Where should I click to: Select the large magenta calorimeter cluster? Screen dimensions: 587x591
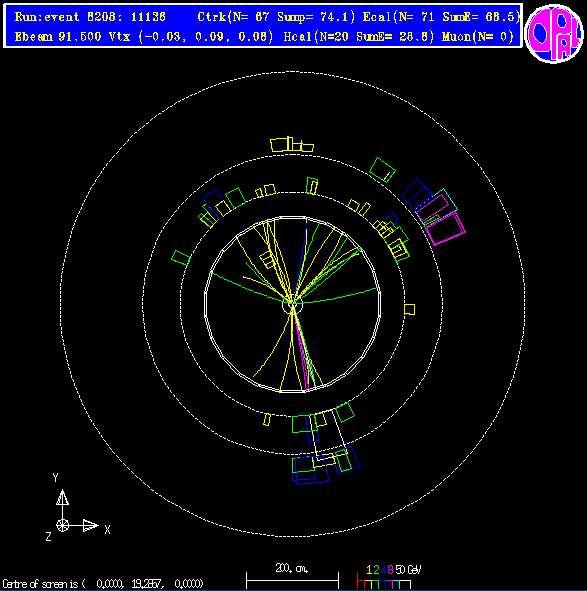446,228
